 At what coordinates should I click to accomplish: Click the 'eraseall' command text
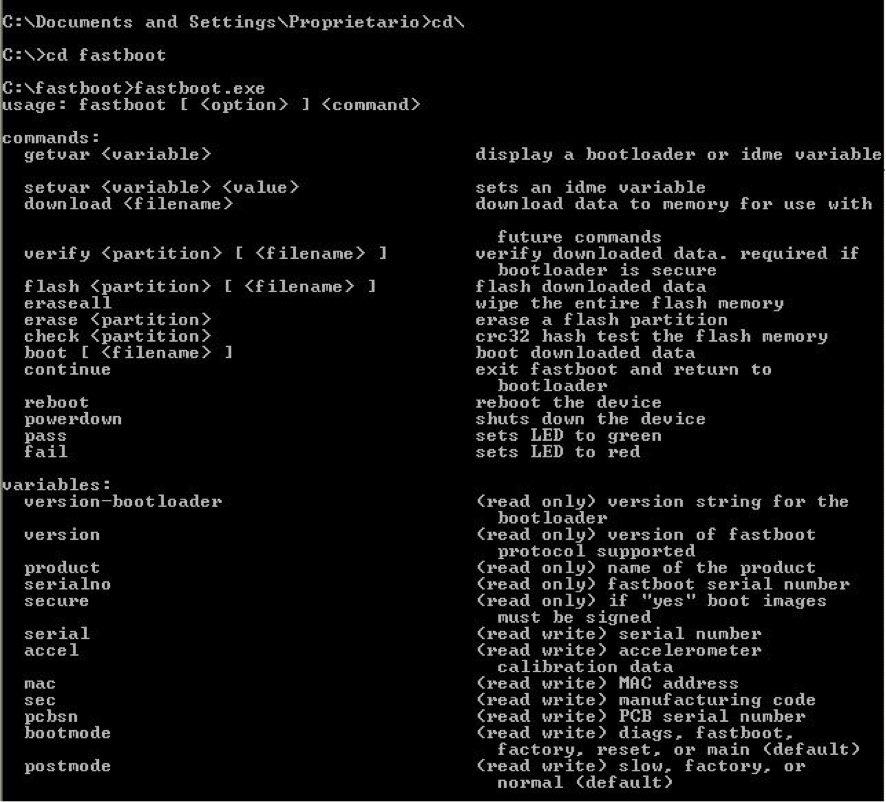[x=68, y=303]
